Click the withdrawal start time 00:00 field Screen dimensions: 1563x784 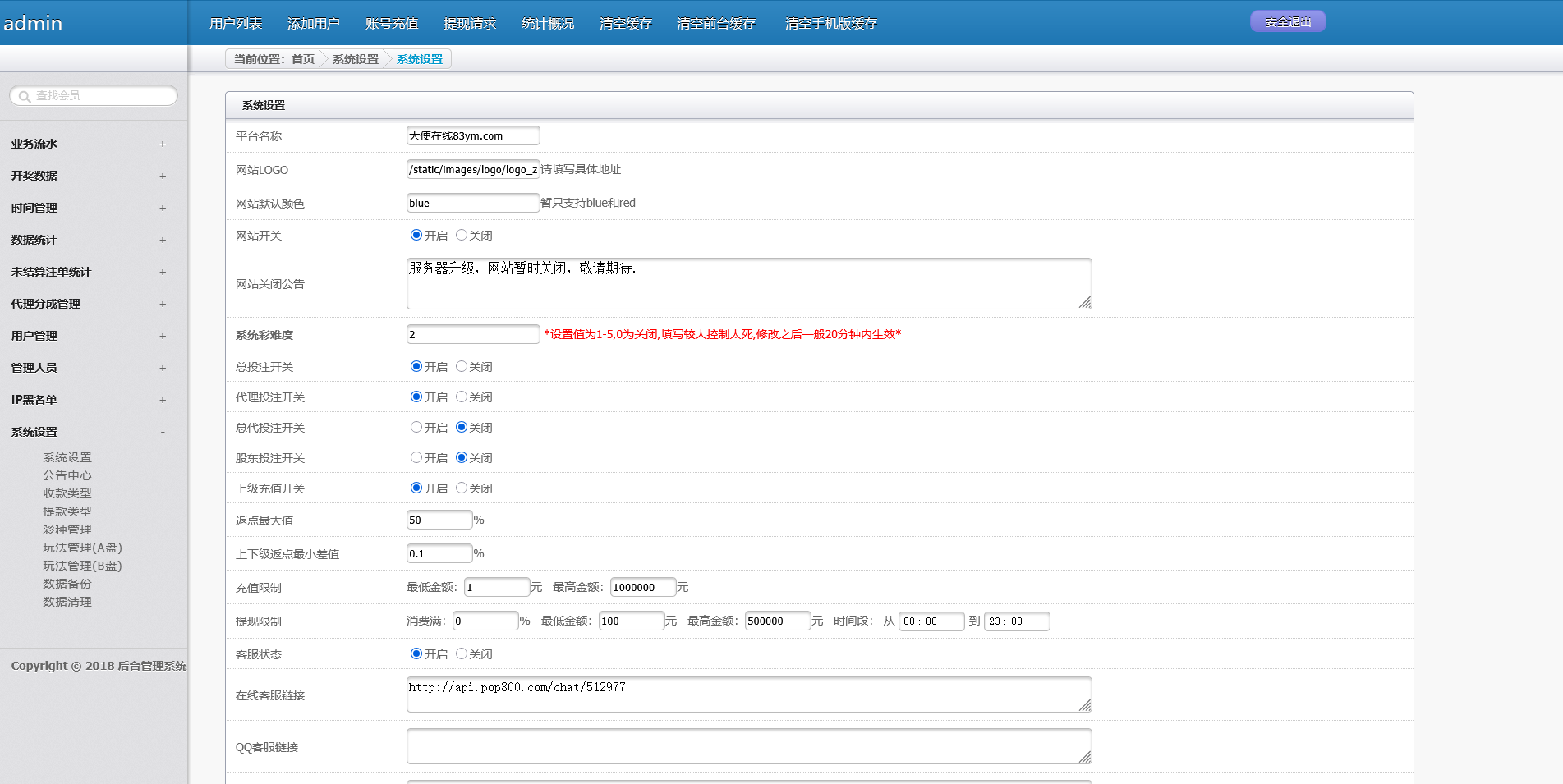click(x=931, y=621)
